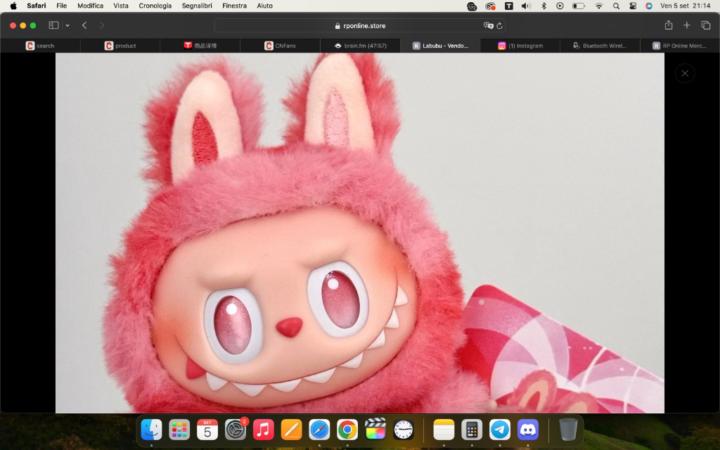Click the rponline.store address bar
The width and height of the screenshot is (720, 450).
tap(360, 25)
